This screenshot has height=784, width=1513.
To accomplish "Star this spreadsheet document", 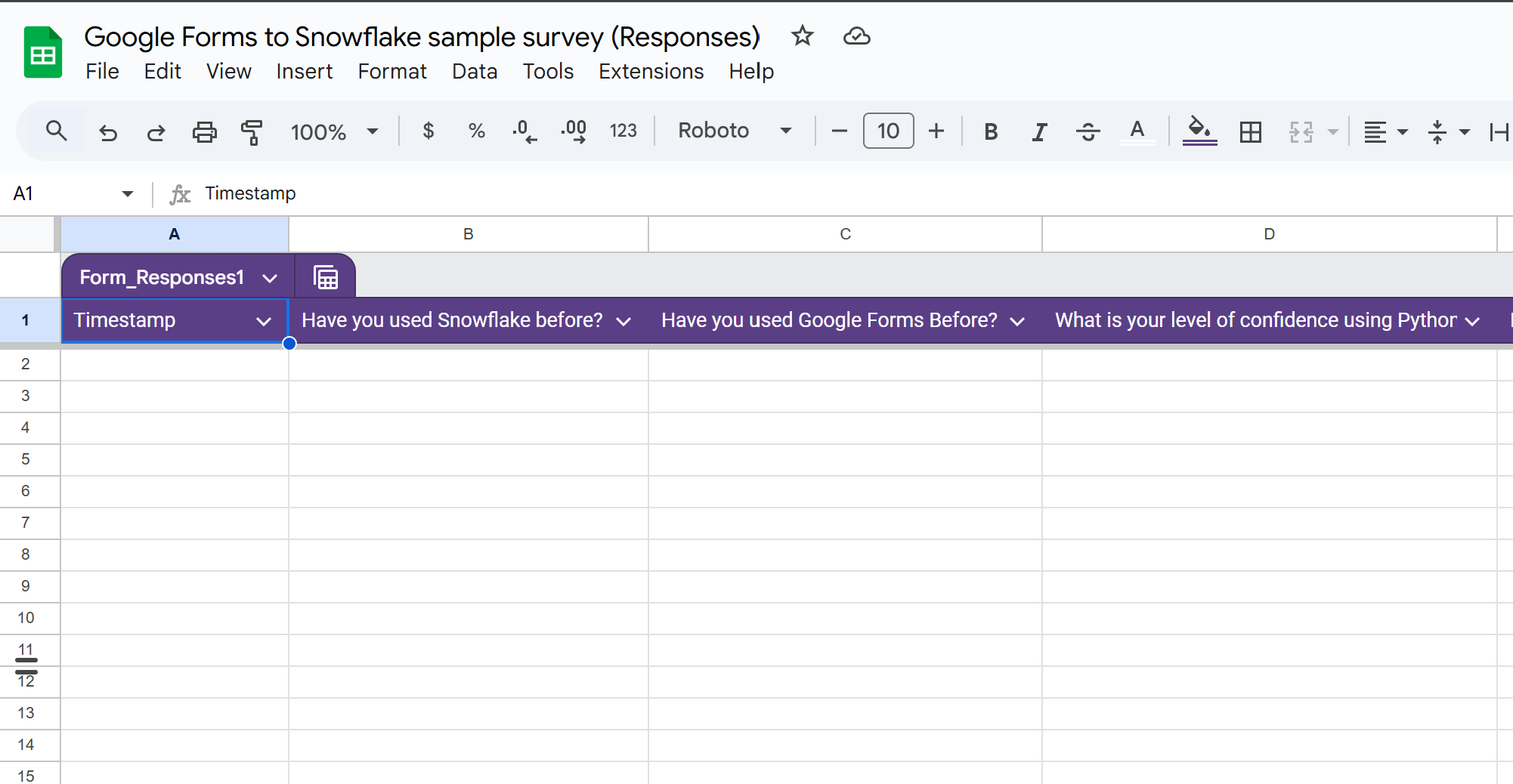I will click(802, 36).
